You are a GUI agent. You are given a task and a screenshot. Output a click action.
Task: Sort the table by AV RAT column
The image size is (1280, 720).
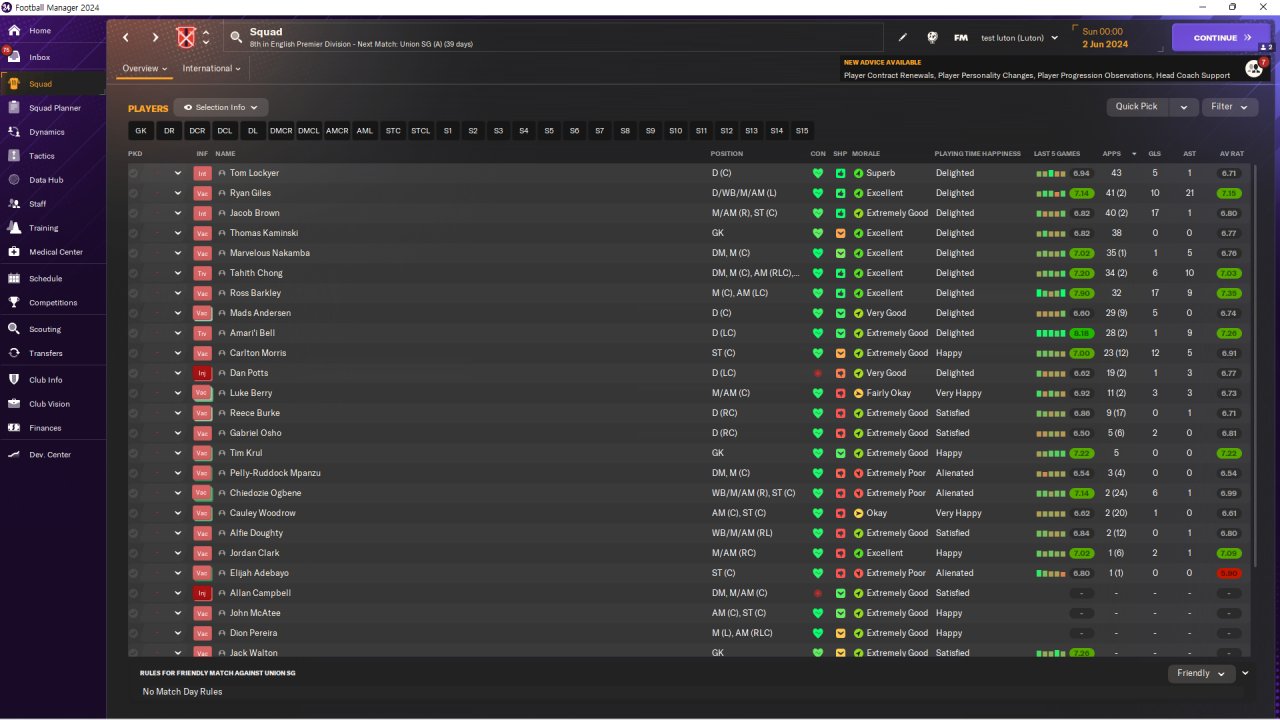[1231, 154]
